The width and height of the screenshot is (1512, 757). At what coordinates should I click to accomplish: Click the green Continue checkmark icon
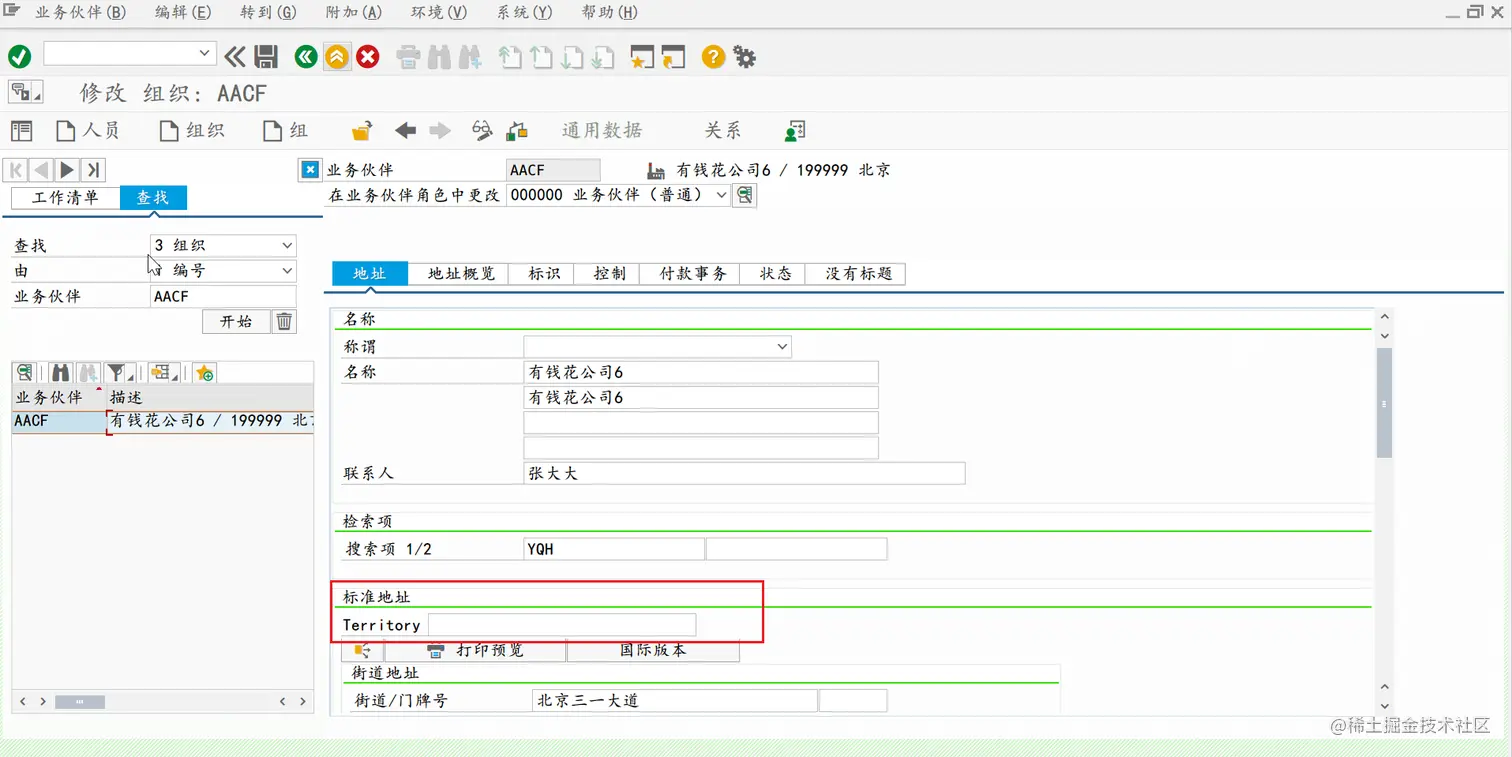[x=19, y=57]
